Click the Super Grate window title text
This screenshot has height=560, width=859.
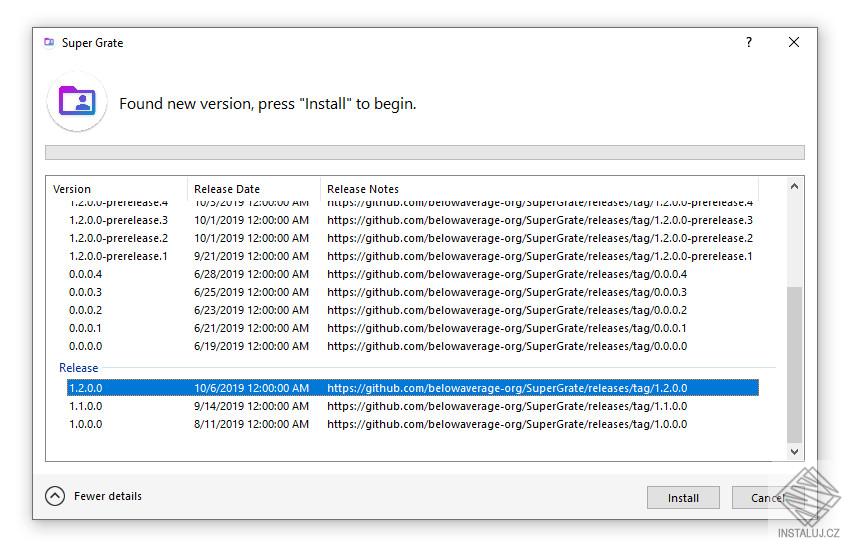[93, 43]
